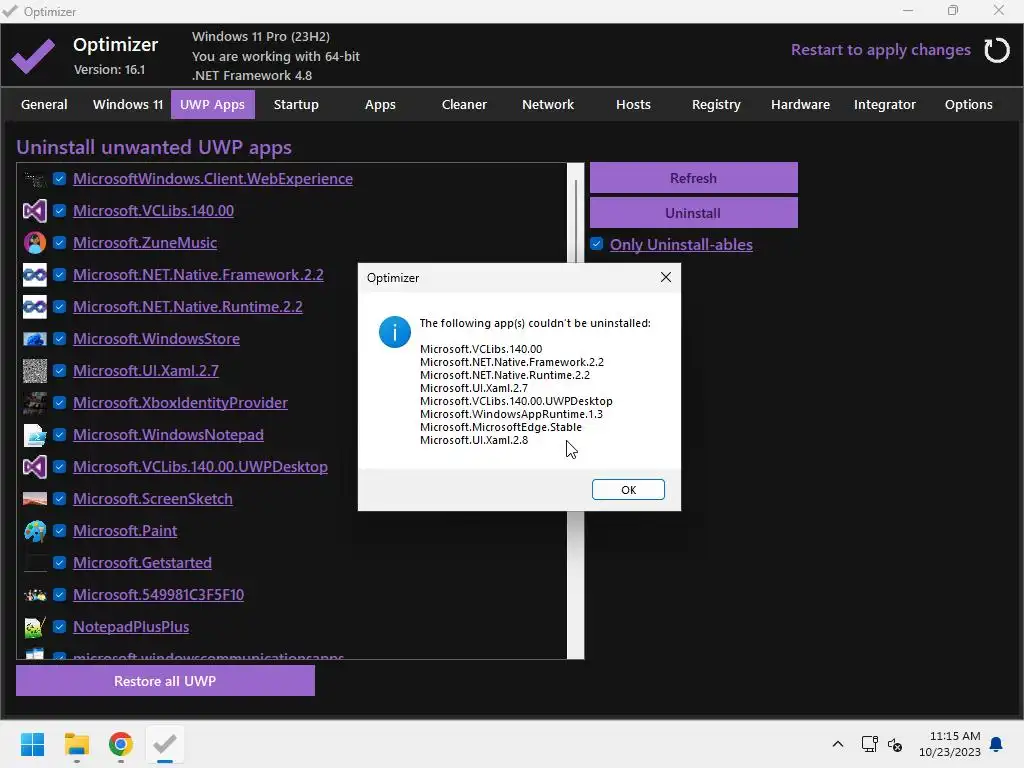Click the Microsoft.NET.Native.Framework.2.2 icon
The width and height of the screenshot is (1024, 768).
[x=35, y=275]
